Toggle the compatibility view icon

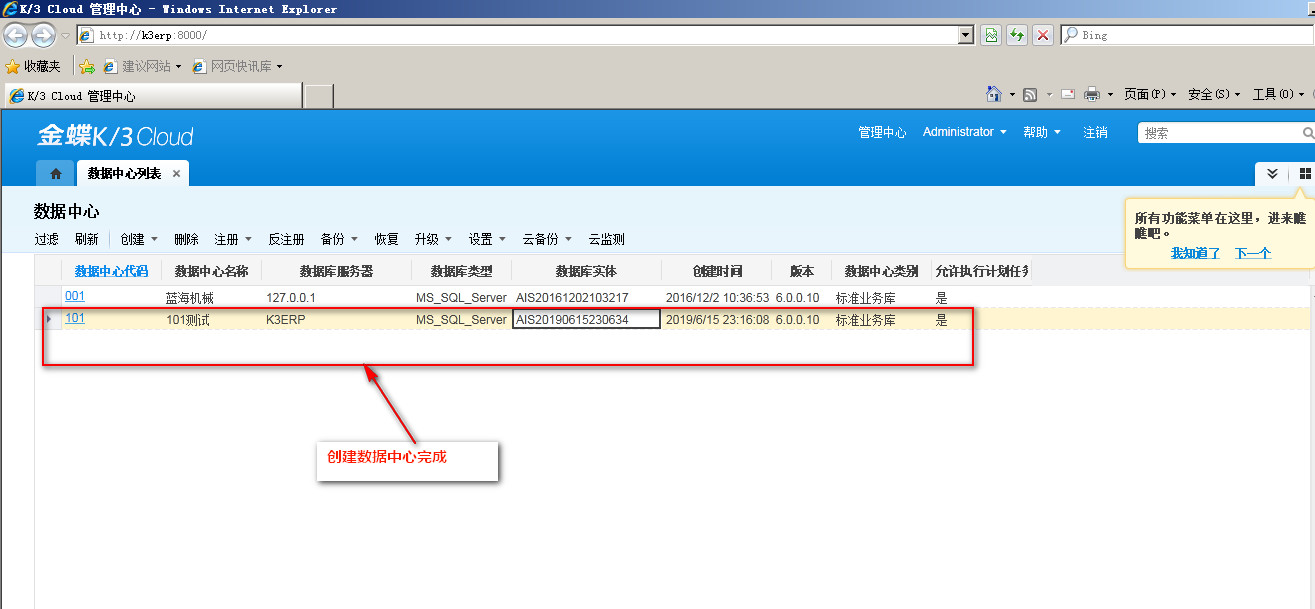(x=990, y=35)
